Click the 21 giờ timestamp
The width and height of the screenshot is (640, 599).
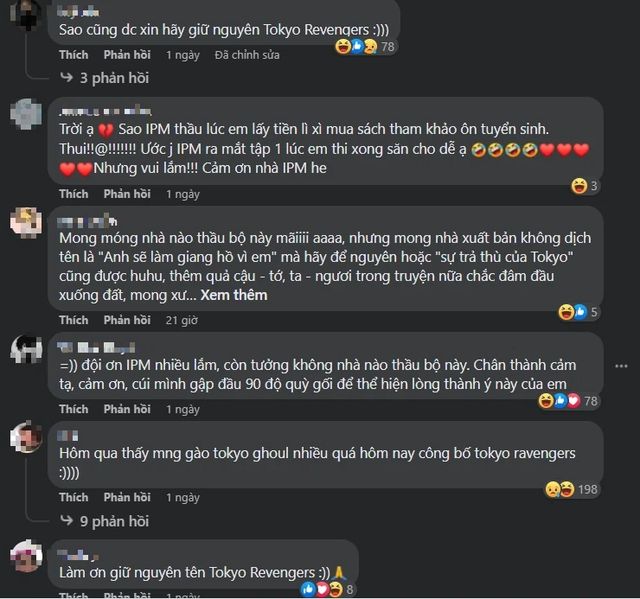tap(182, 320)
